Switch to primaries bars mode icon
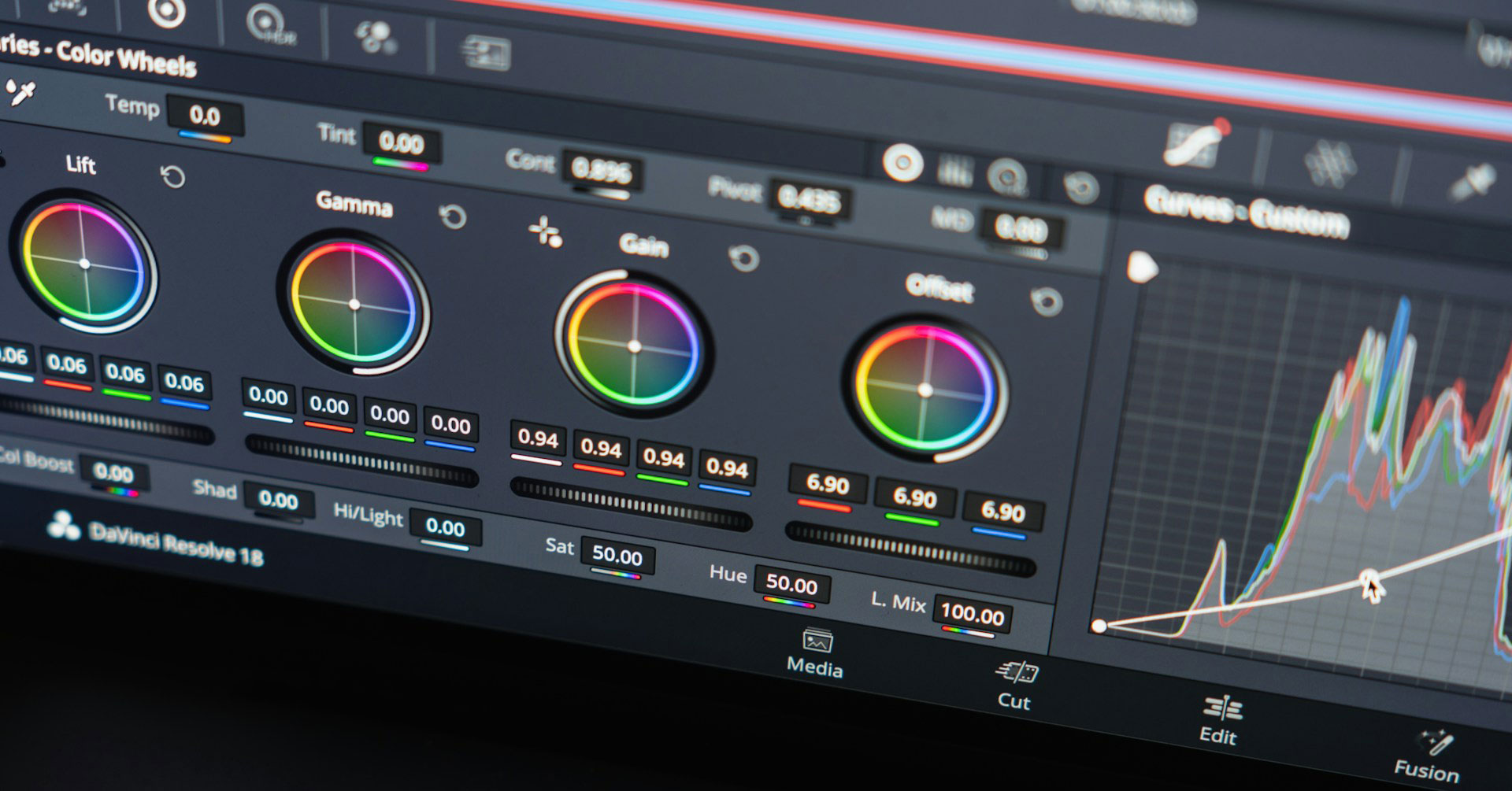This screenshot has height=791, width=1512. [954, 171]
